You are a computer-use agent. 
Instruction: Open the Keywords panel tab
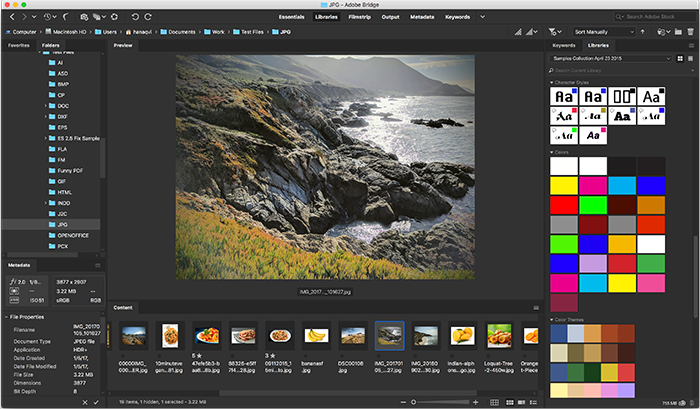(x=563, y=46)
